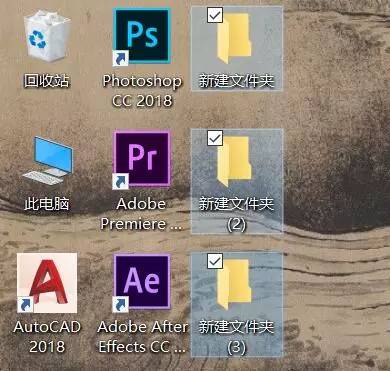390x371 pixels.
Task: Select the Recycle Bin (回收站) icon
Action: point(47,36)
